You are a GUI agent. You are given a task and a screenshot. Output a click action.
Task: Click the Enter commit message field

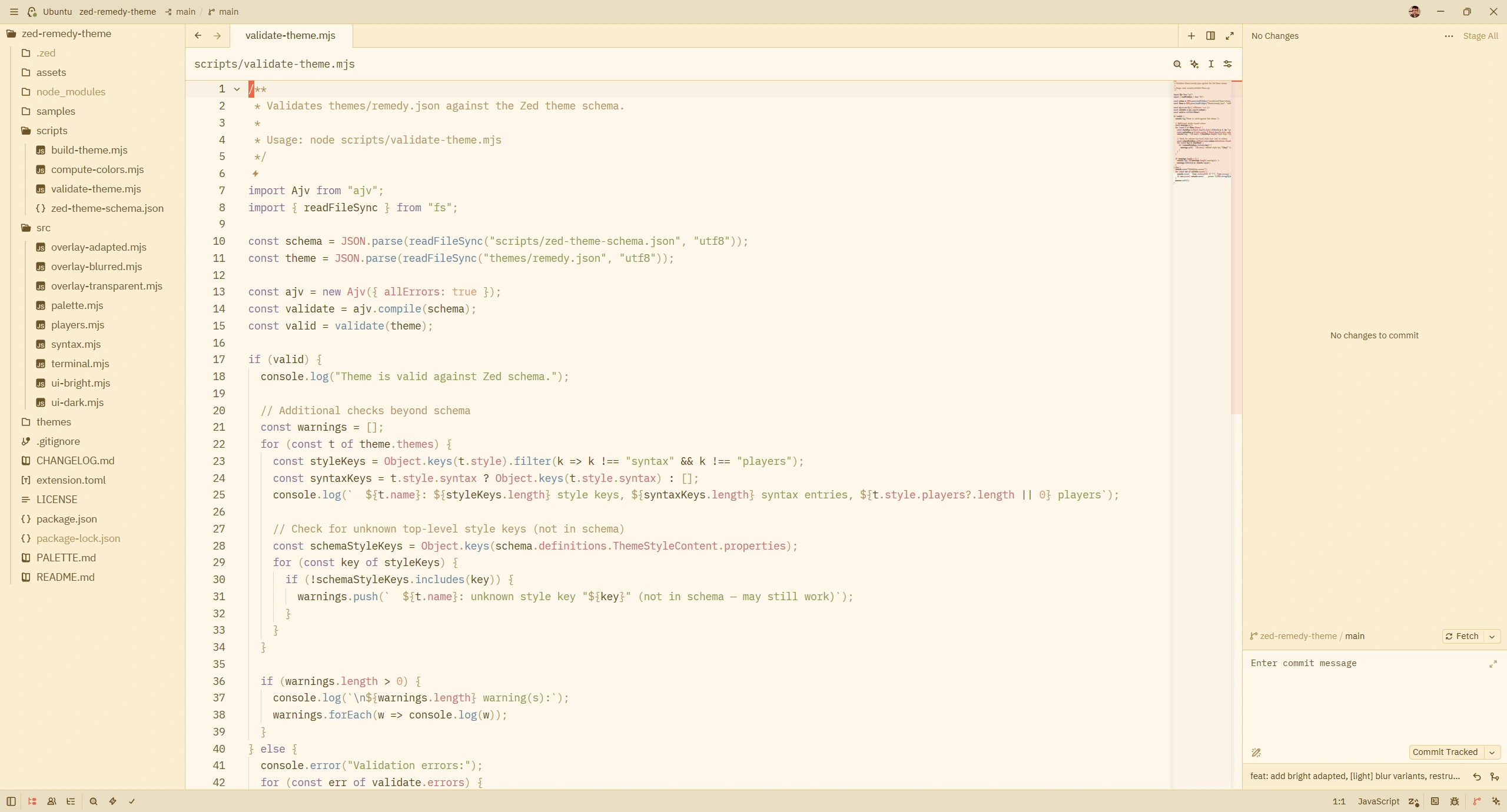(1374, 697)
